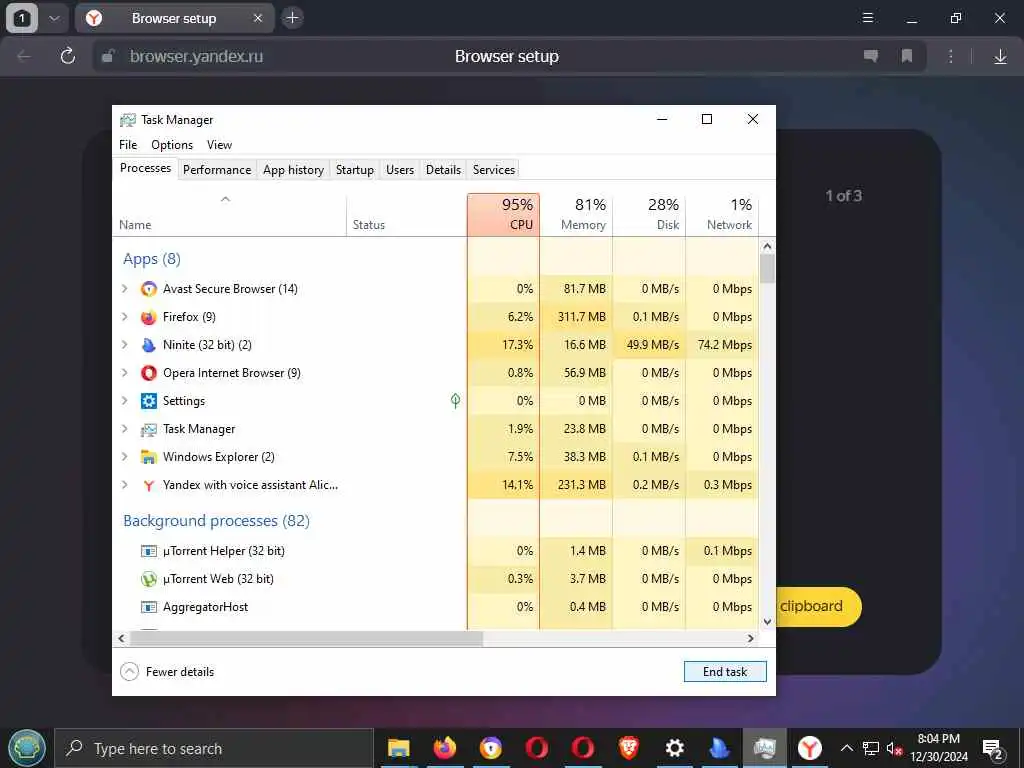1024x768 pixels.
Task: Sort processes by the Disk column
Action: 650,214
